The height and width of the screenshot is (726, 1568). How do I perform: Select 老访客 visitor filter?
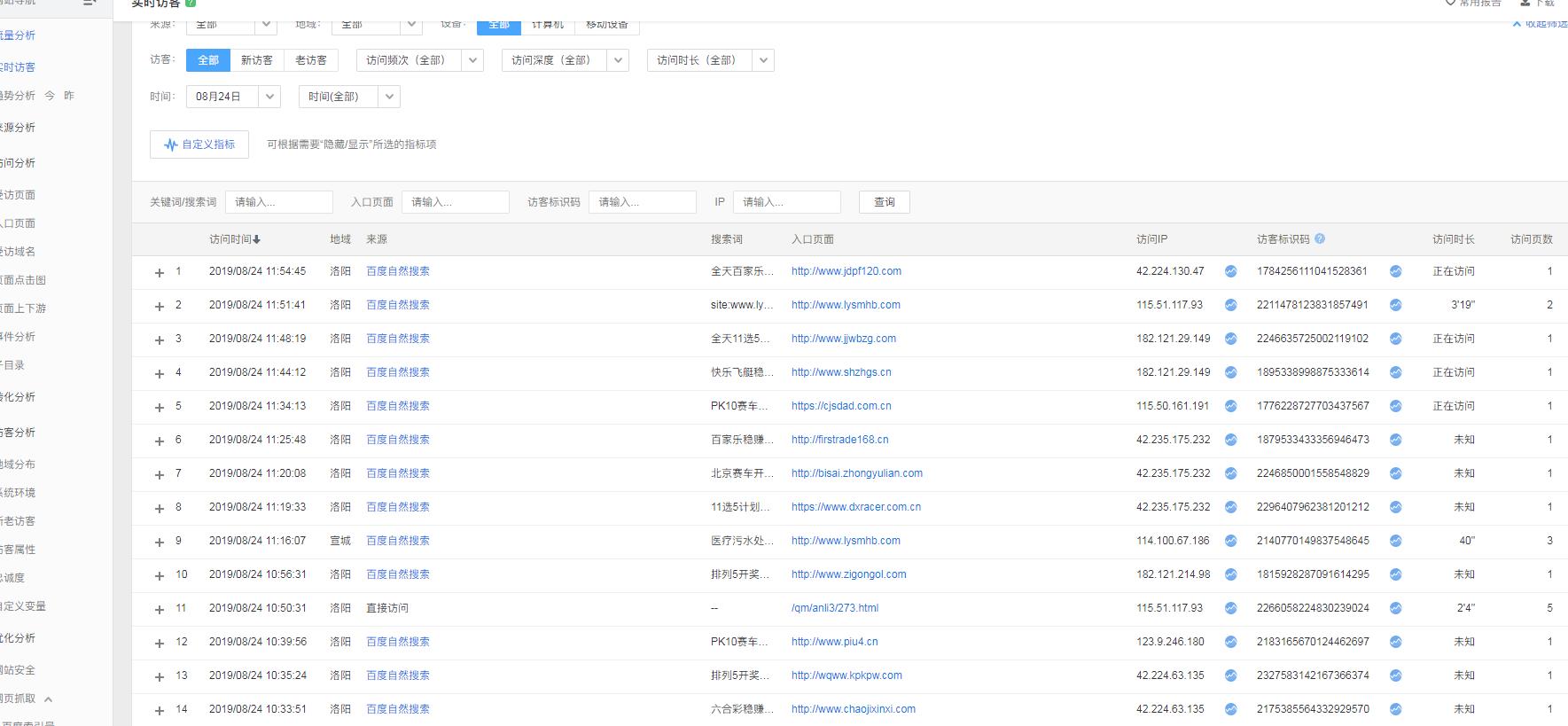click(311, 60)
